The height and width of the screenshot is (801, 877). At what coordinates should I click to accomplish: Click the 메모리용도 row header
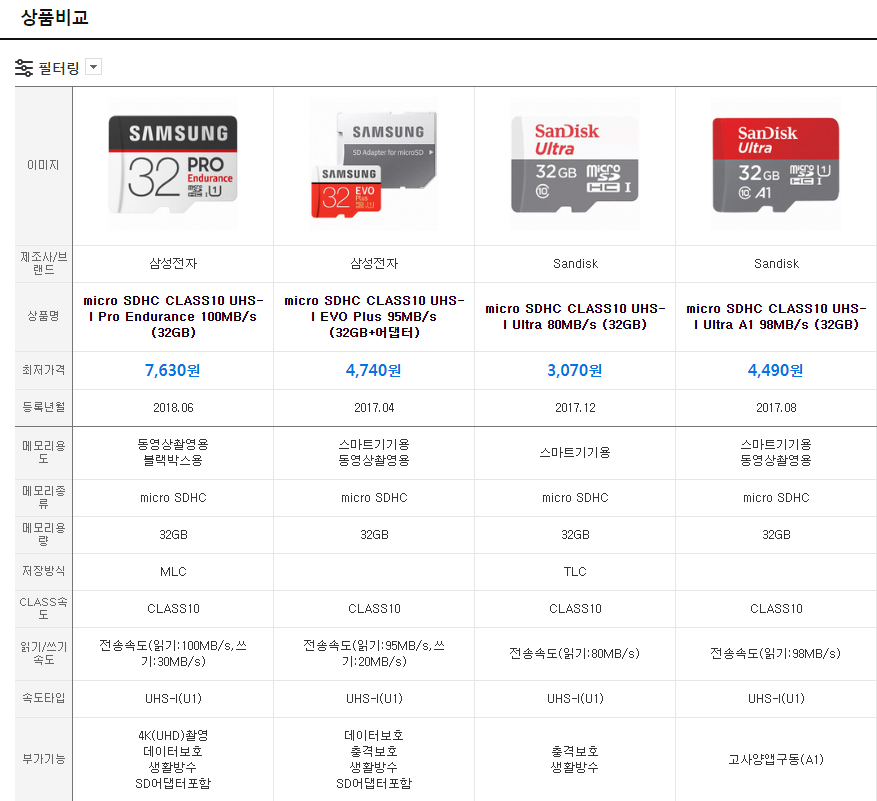44,452
